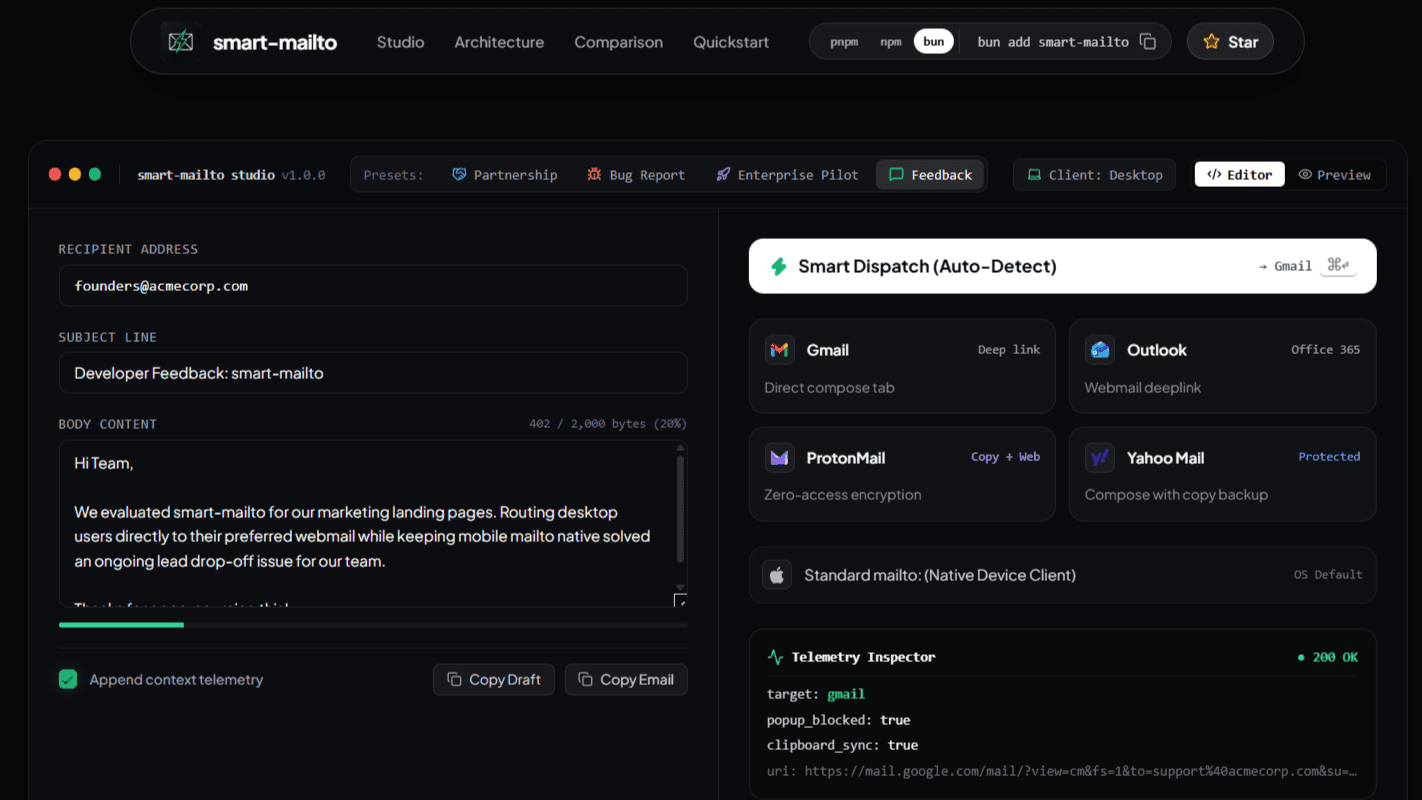Open Gmail Direct compose tab card

[x=902, y=366]
